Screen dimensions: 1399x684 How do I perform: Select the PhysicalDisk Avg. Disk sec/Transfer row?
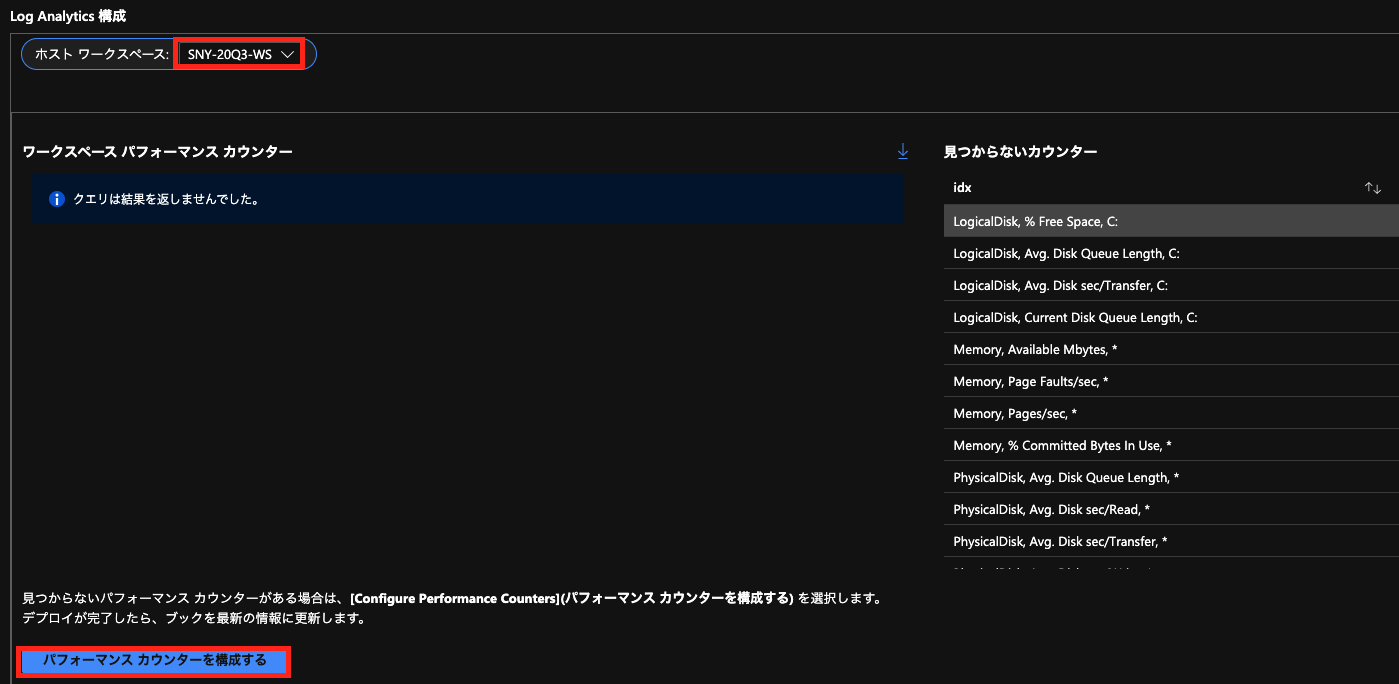pyautogui.click(x=1100, y=540)
